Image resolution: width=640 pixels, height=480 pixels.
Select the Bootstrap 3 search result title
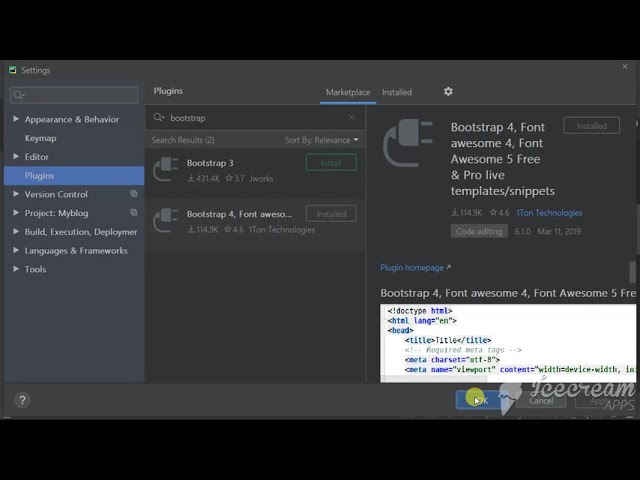point(210,163)
